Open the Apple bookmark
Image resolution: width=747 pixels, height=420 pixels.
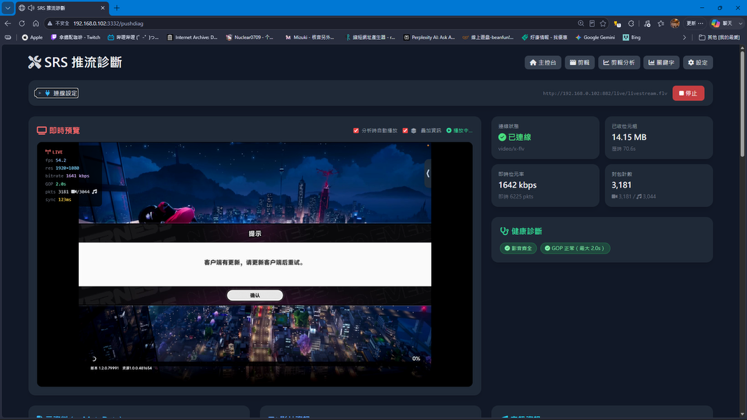pyautogui.click(x=32, y=37)
